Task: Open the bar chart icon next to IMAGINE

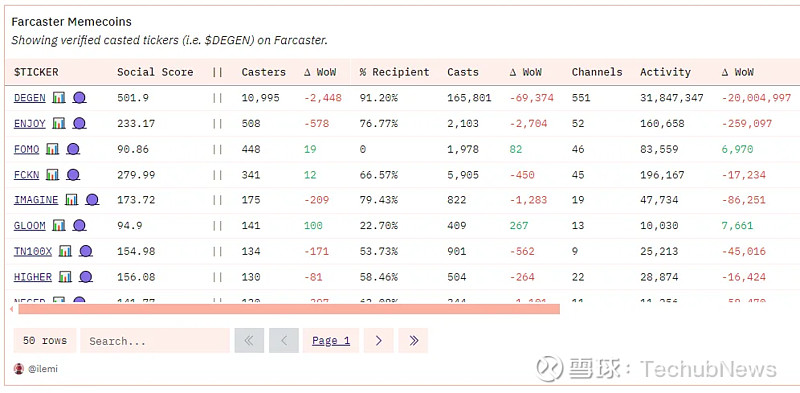Action: [71, 200]
